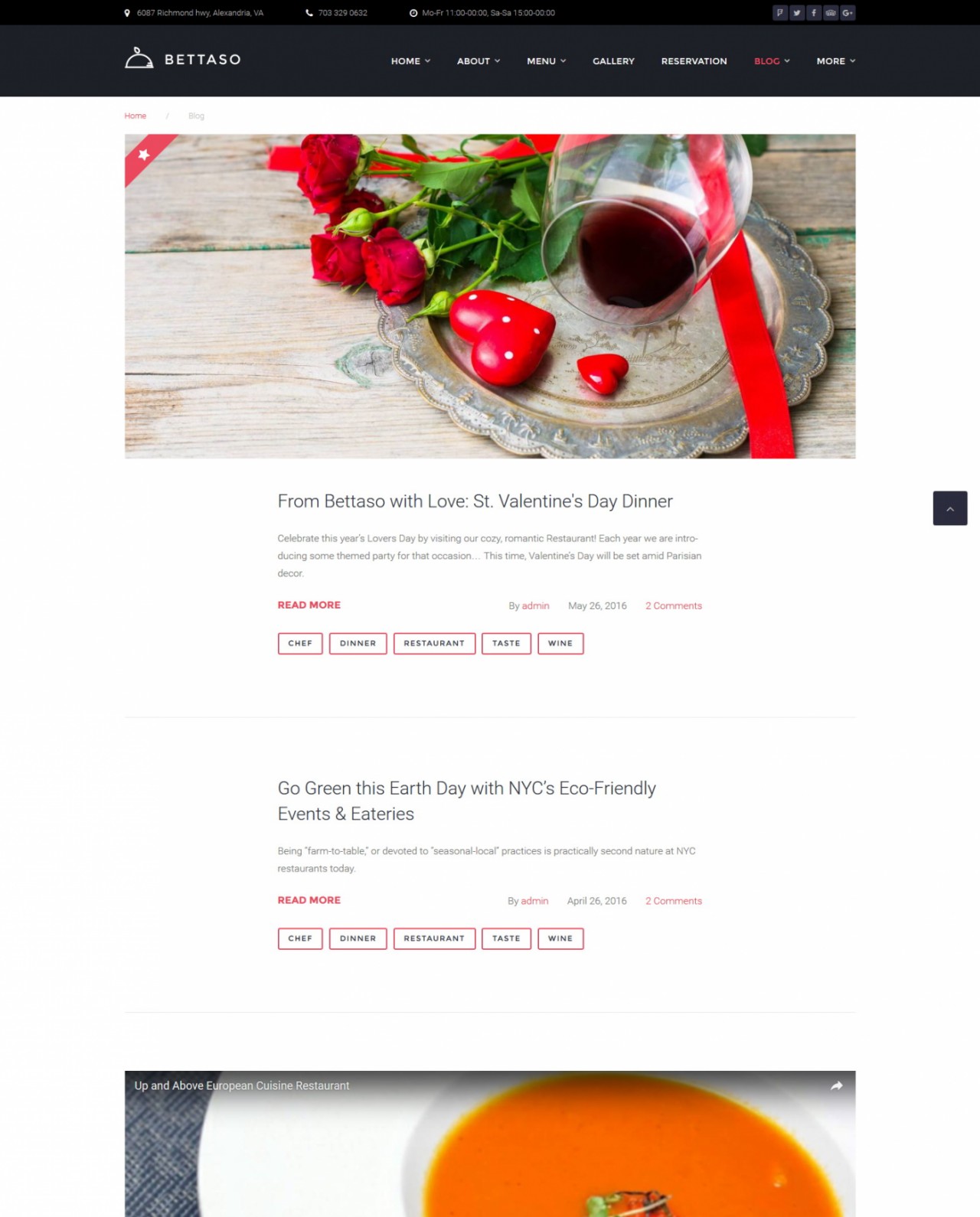Click the scroll-to-top arrow button
This screenshot has width=980, height=1217.
click(x=949, y=508)
